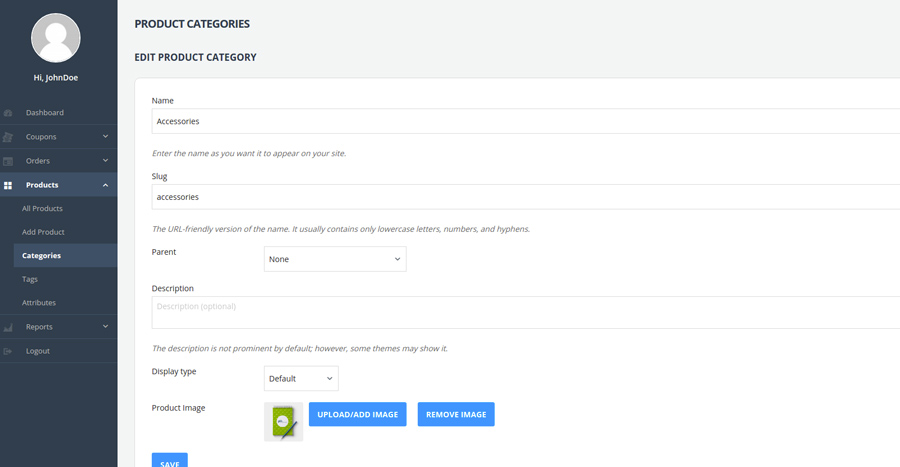Go to Add Product page
900x467 pixels.
(x=43, y=232)
